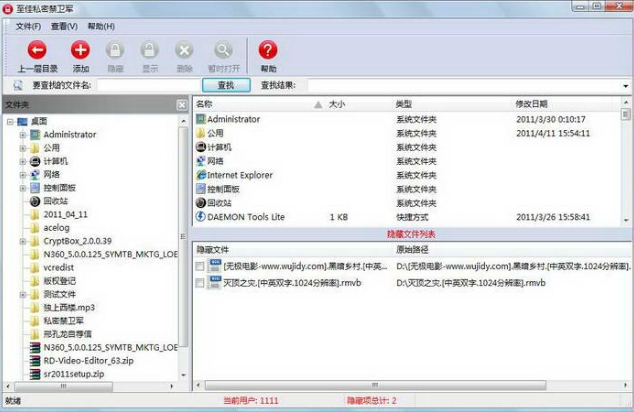Expand 计算机 node in folder tree
The width and height of the screenshot is (634, 412).
23,161
